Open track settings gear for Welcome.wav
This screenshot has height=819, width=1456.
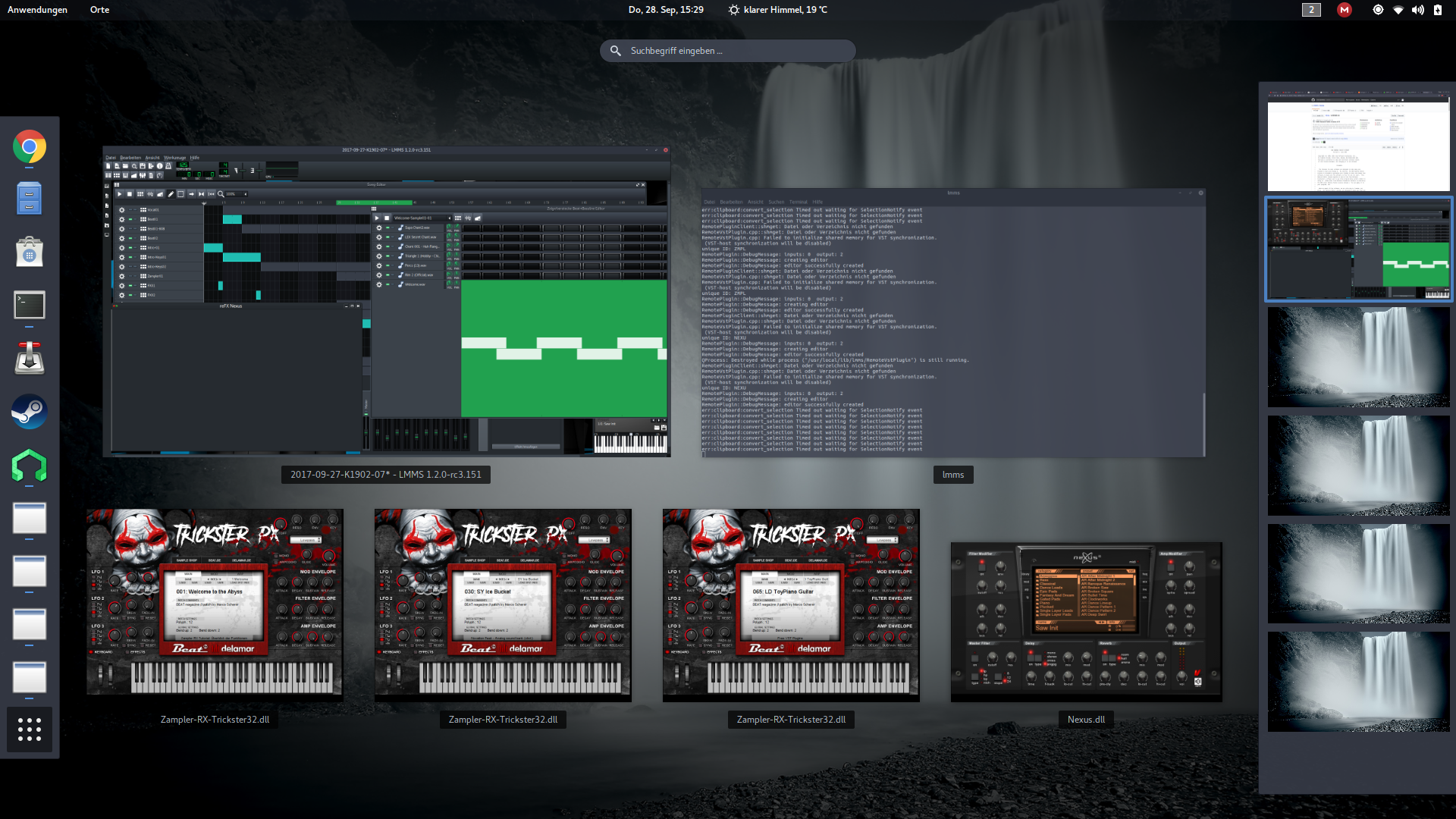[379, 284]
